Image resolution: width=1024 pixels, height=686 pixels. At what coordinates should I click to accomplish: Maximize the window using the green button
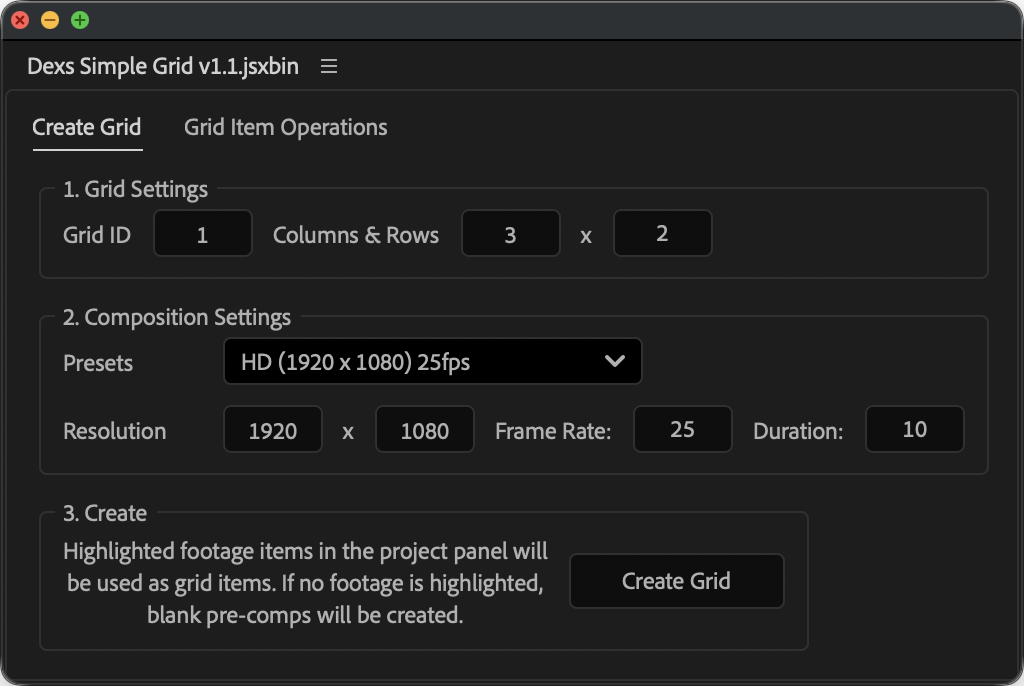point(80,20)
